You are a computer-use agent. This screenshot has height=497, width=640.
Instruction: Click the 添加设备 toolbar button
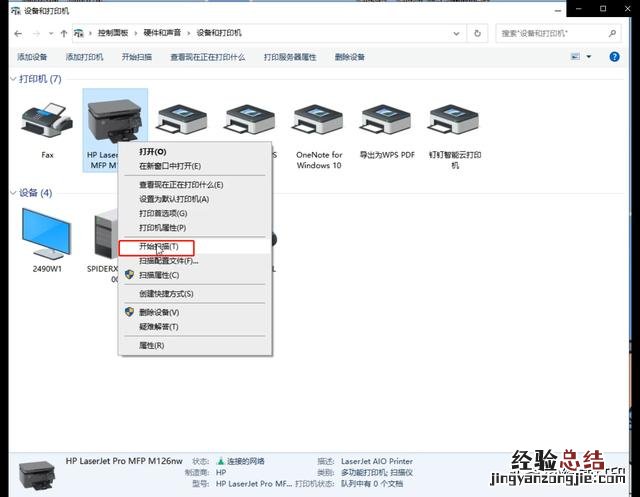point(32,57)
